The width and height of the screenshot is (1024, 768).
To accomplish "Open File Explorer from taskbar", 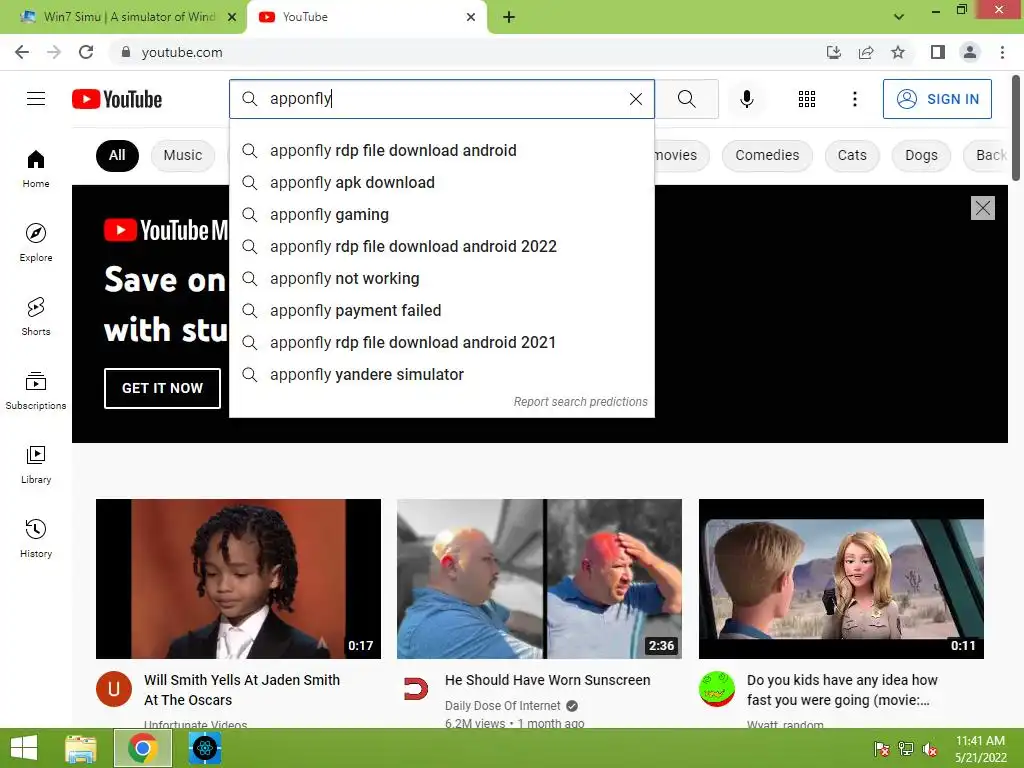I will 81,748.
